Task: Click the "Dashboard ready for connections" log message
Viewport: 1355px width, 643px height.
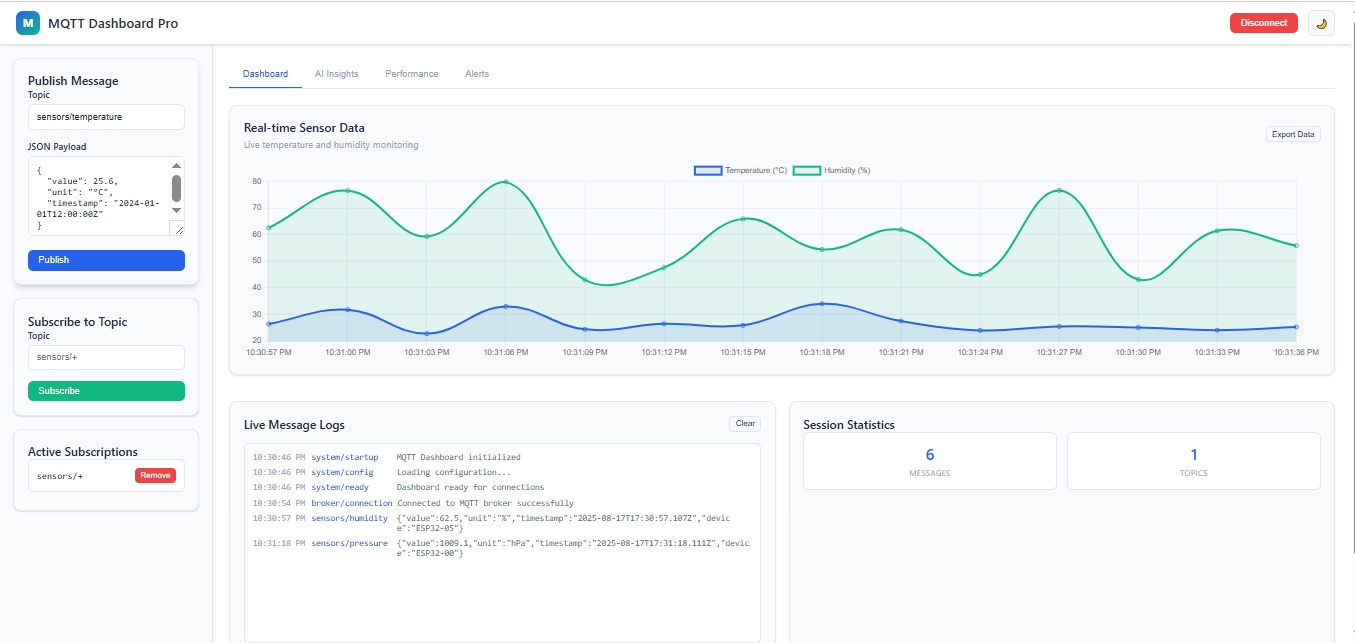Action: 471,488
